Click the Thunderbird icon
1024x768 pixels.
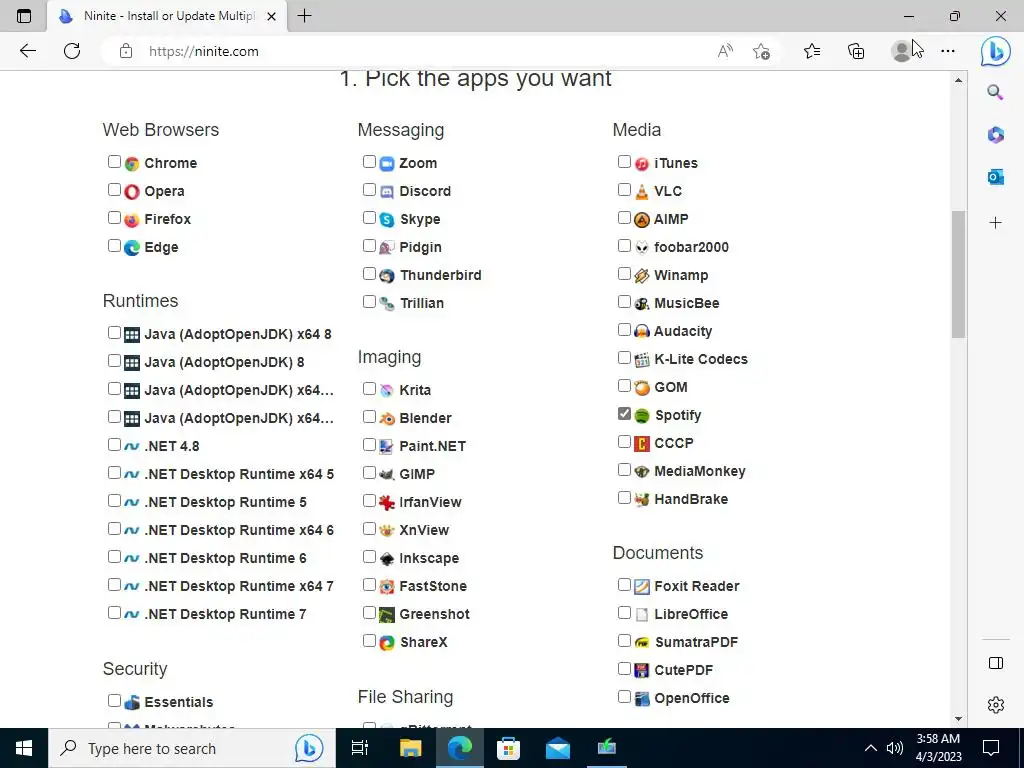pyautogui.click(x=387, y=276)
